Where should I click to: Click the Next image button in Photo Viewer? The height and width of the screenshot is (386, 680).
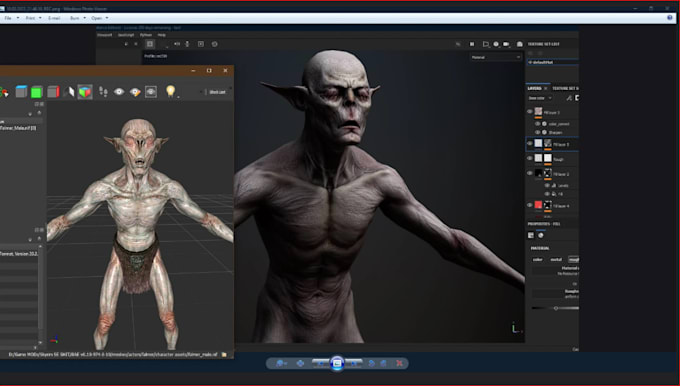tap(354, 363)
